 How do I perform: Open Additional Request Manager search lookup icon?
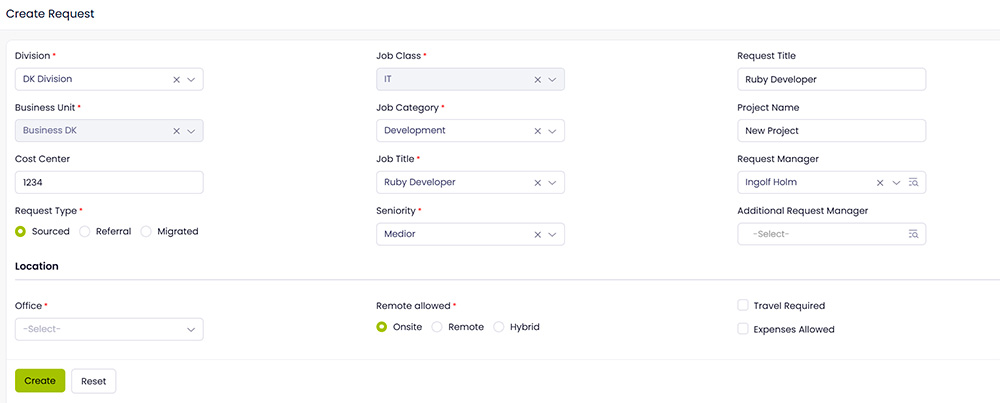pos(913,234)
